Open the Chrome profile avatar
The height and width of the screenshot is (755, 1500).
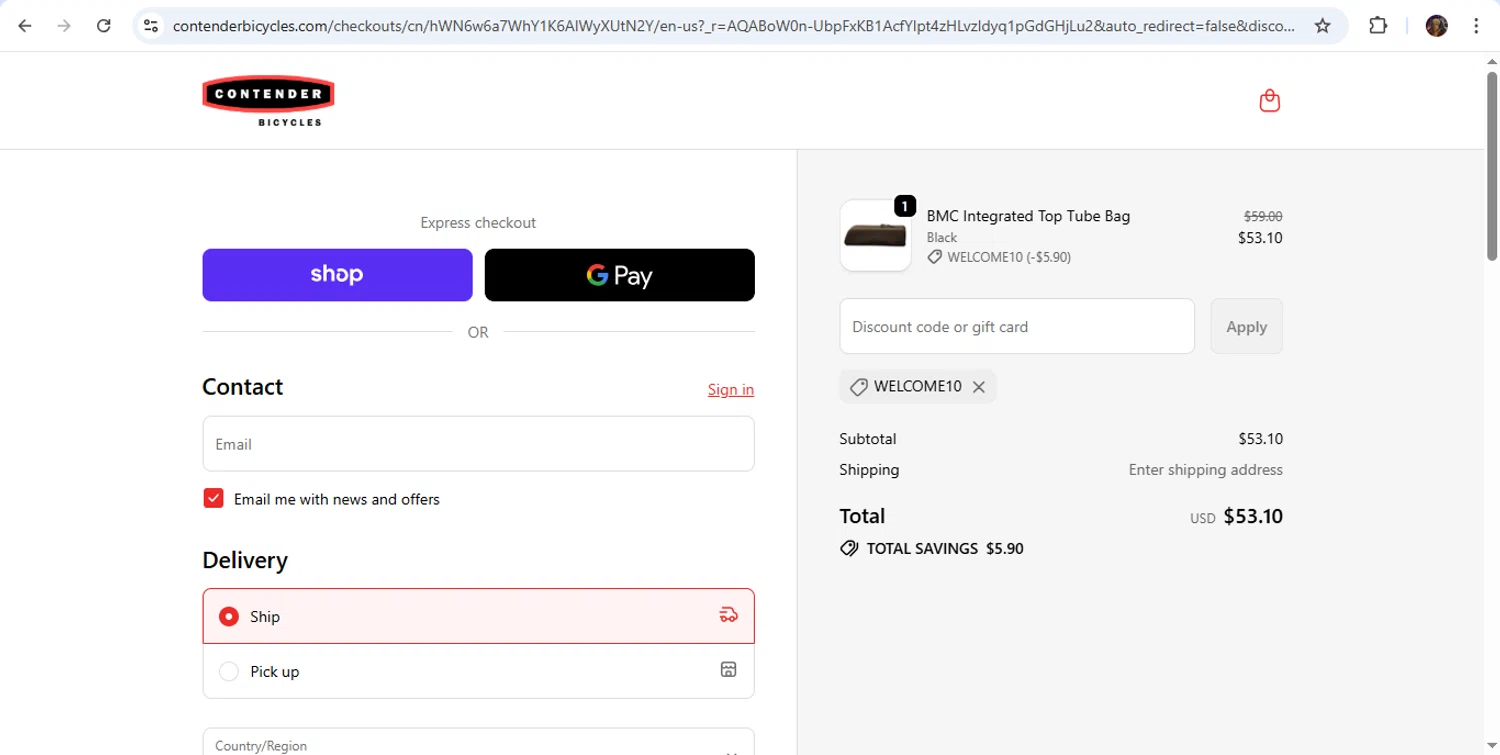pos(1437,26)
